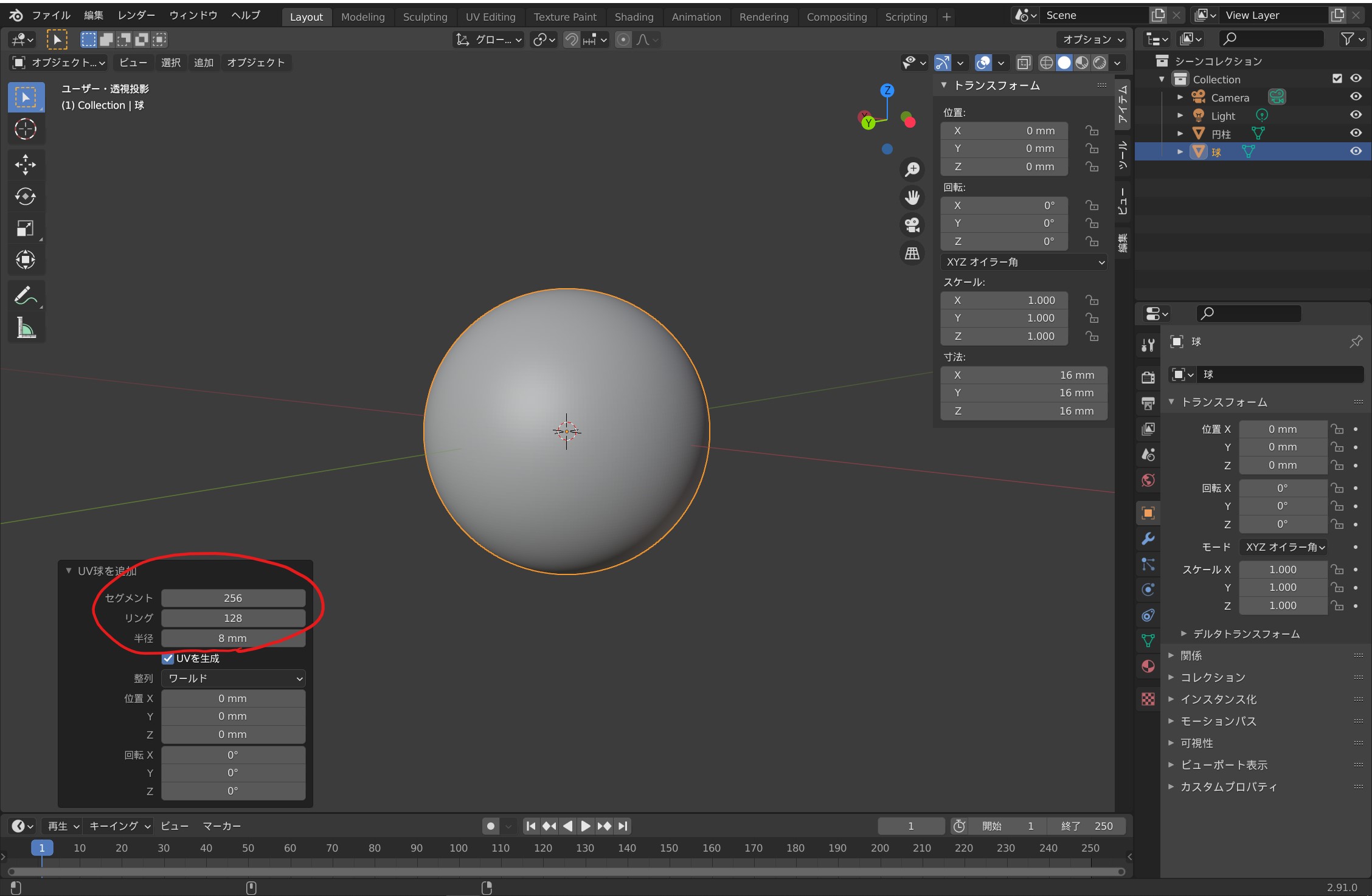
Task: Click the セグメント value field 256
Action: [x=233, y=598]
